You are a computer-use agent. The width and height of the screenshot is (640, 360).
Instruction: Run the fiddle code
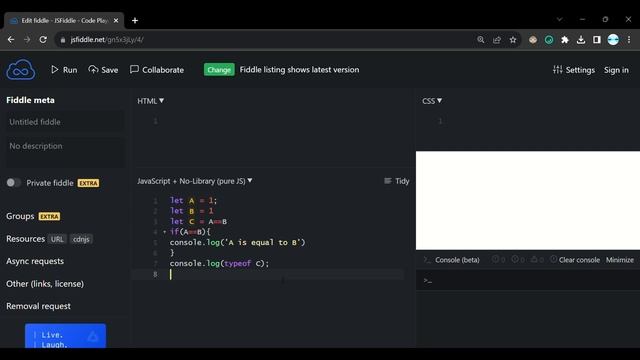coord(64,70)
